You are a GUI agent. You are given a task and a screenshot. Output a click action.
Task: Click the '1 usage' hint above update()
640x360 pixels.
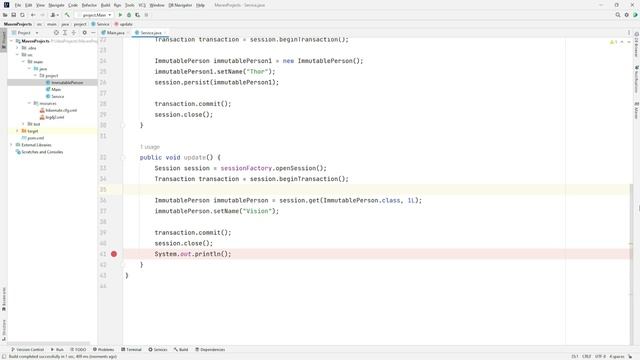(x=150, y=147)
